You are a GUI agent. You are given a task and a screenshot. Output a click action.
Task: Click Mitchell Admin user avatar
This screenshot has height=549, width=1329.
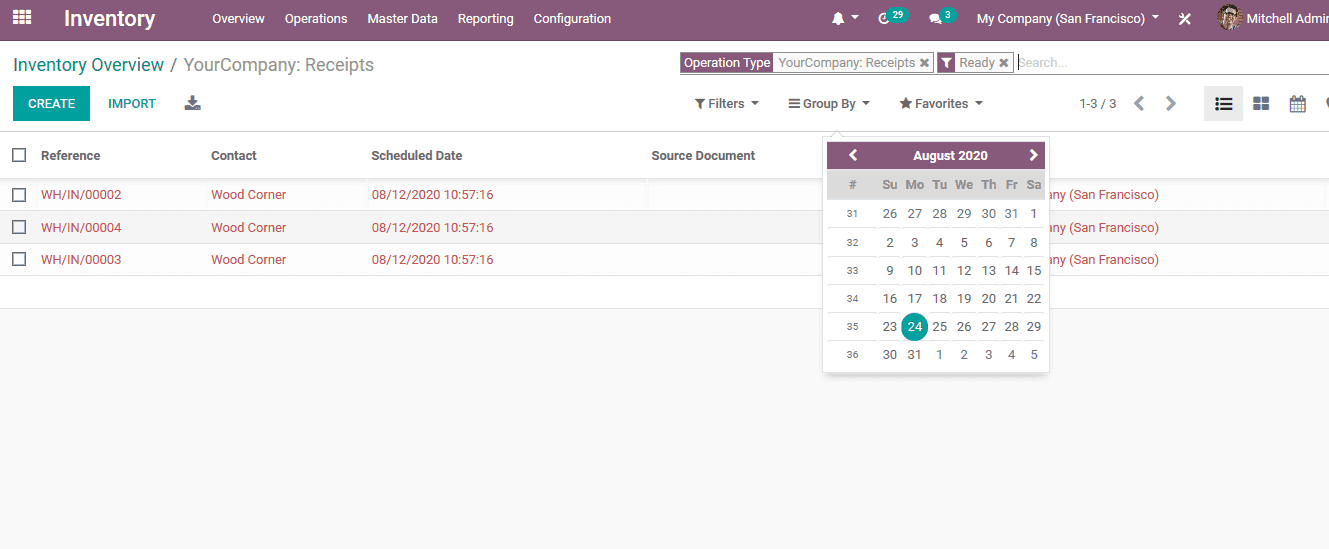1229,18
